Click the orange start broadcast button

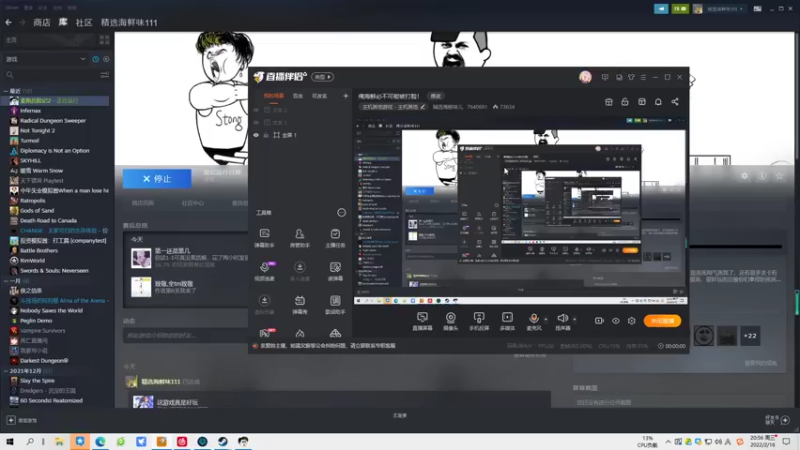click(x=662, y=321)
